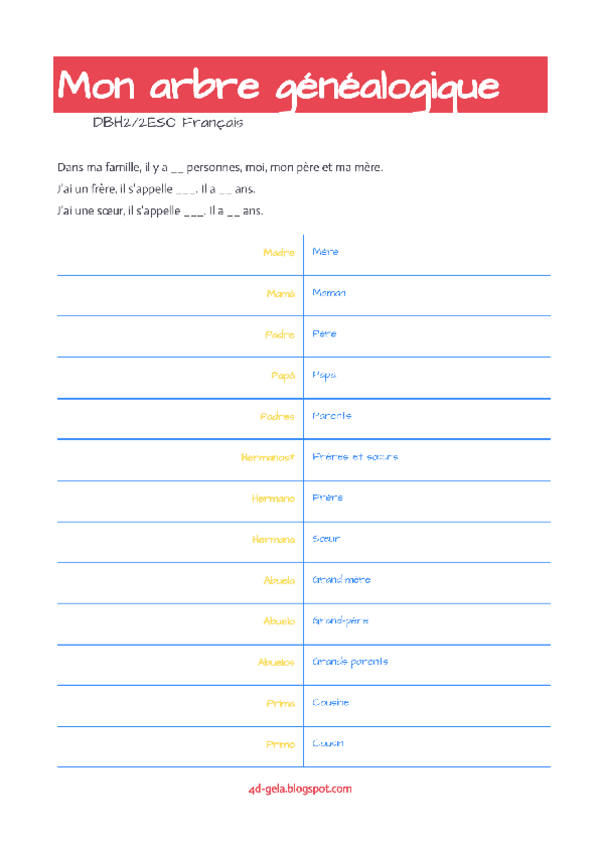Click the yellow word 'Hermanos*'

[268, 457]
